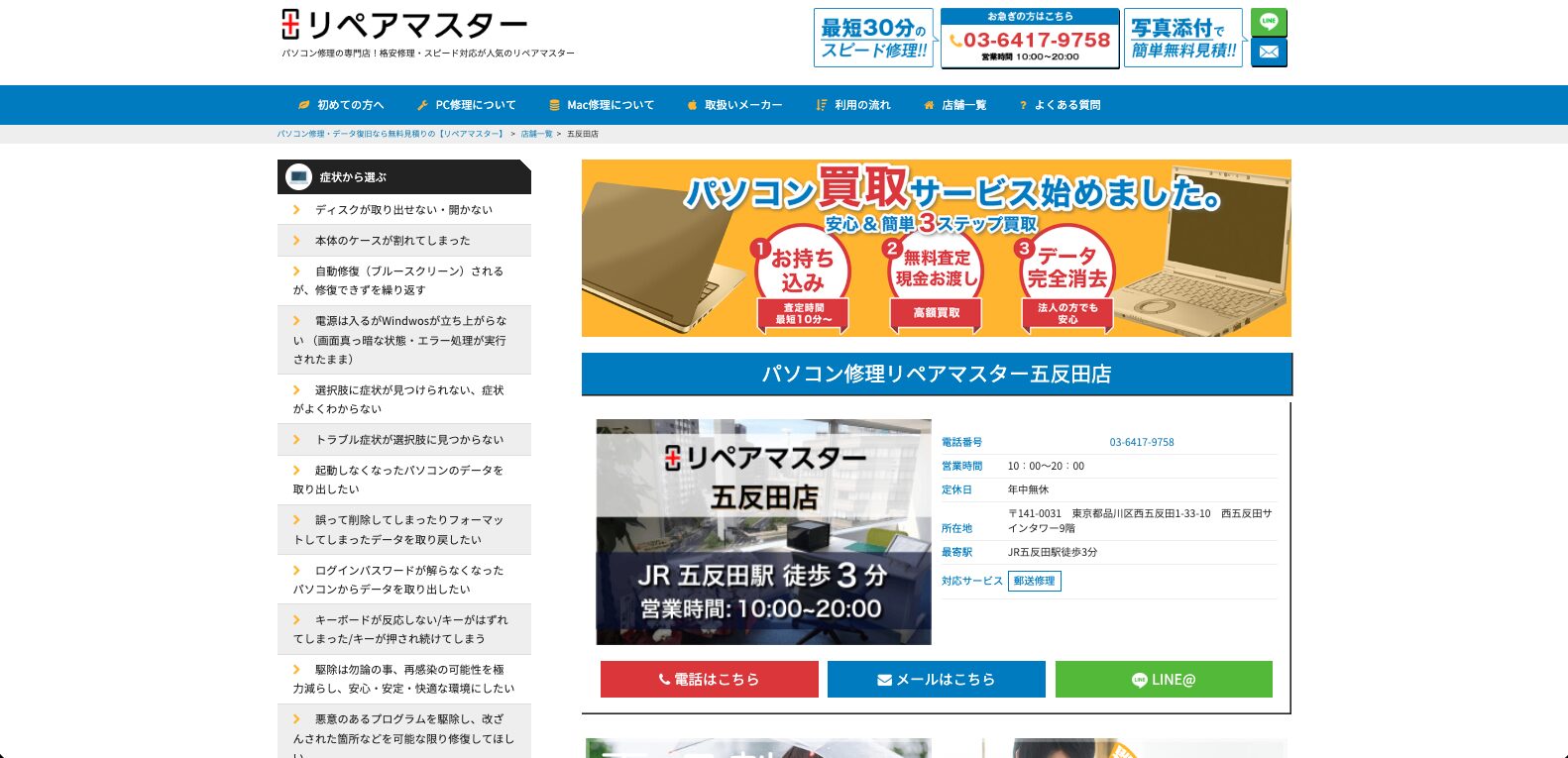Select ディスクが取り出せない・開かない symptom
This screenshot has width=1568, height=758.
404,210
